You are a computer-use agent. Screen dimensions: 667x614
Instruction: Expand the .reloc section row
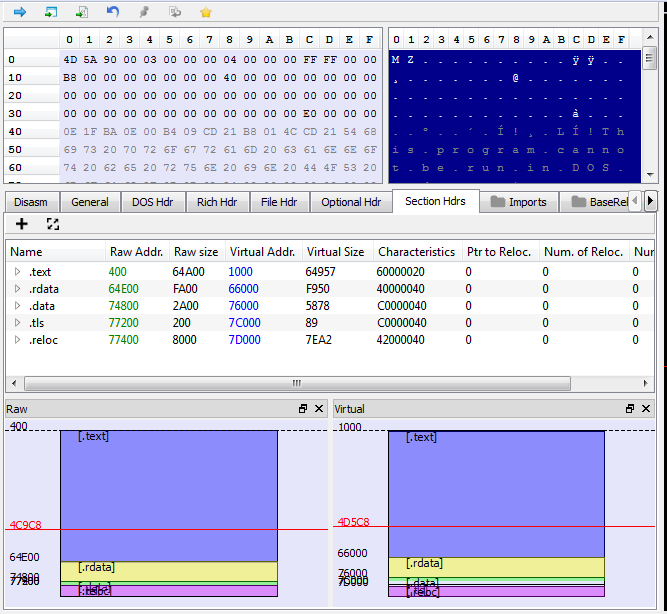17,340
